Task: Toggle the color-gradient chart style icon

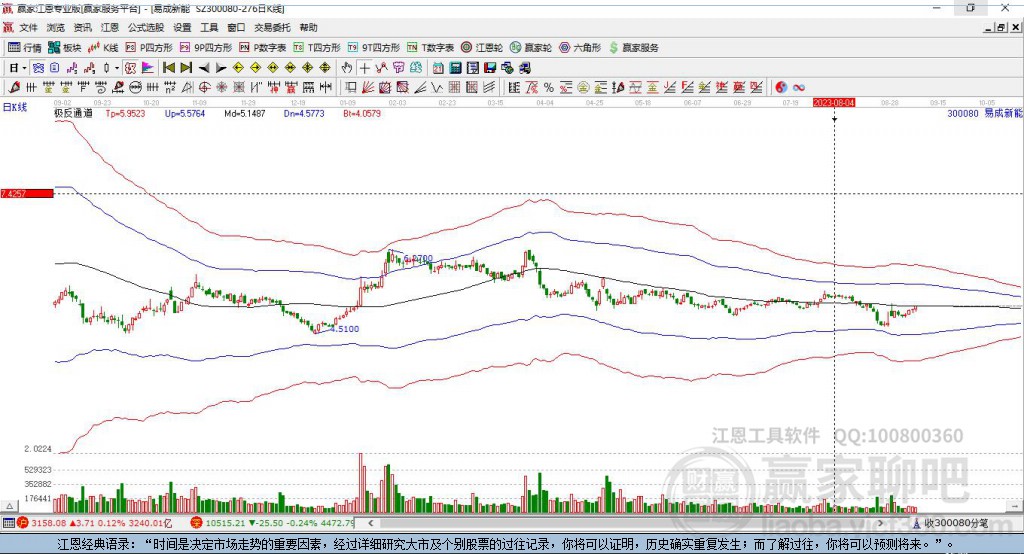Action: click(x=148, y=68)
